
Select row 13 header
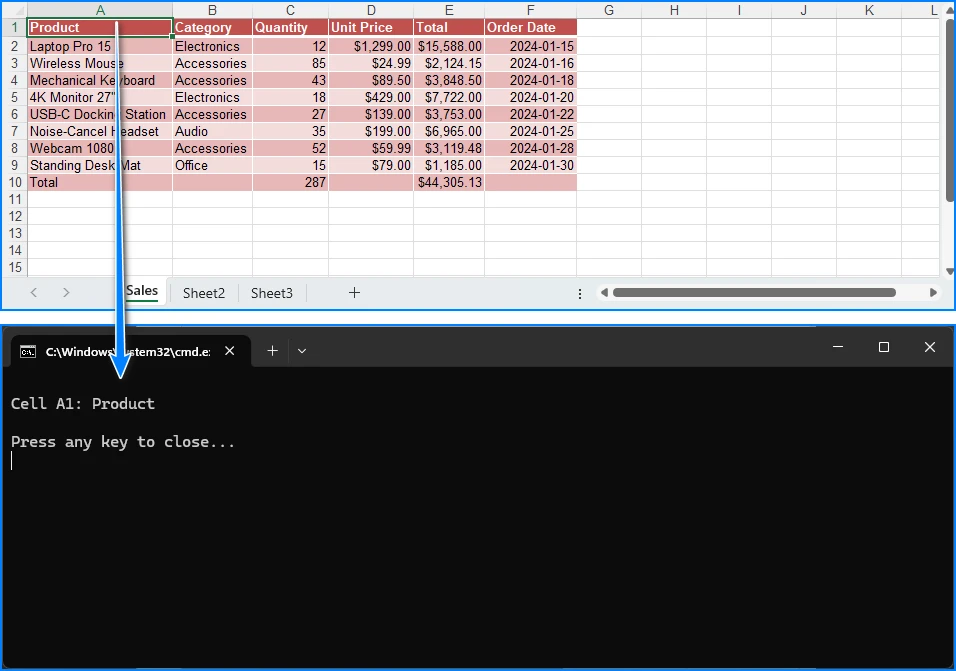[15, 233]
